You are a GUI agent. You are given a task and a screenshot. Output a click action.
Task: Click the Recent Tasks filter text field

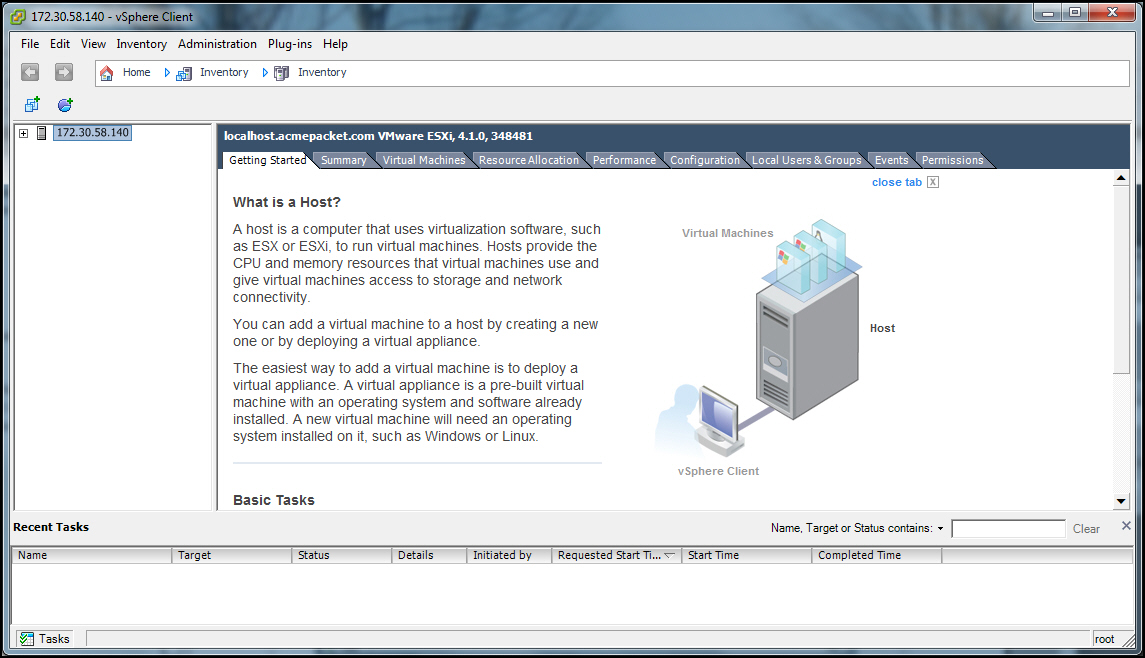(x=1008, y=529)
